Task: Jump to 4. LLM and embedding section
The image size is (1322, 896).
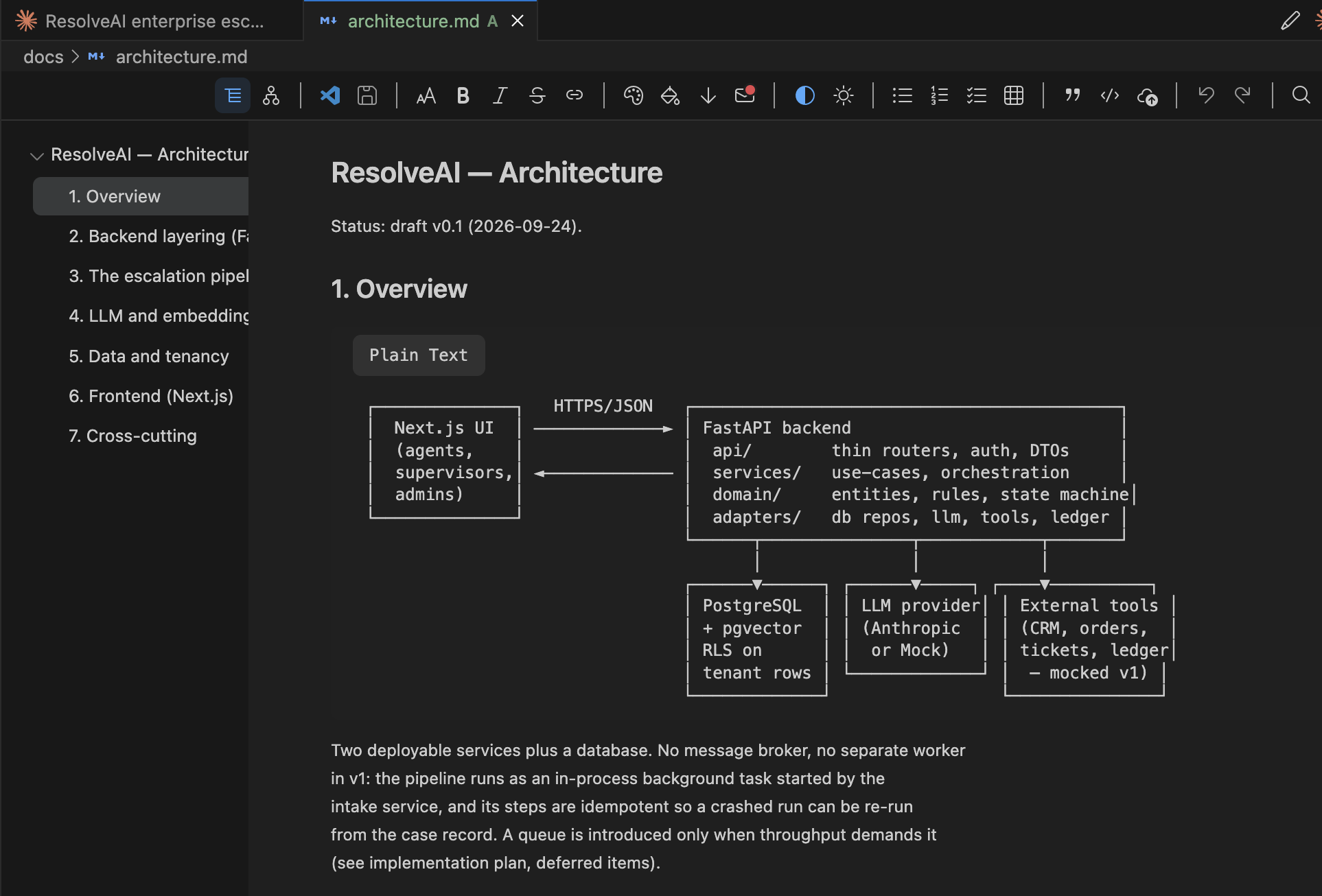Action: click(159, 316)
